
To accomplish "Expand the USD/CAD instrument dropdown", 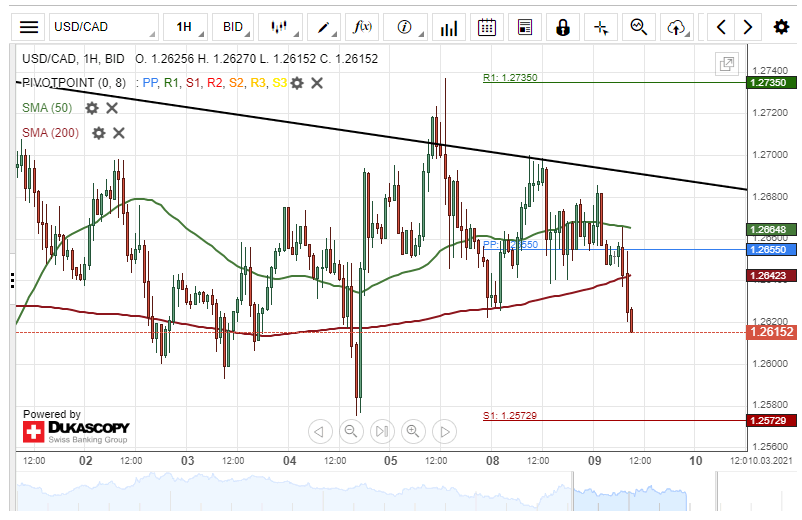I will pyautogui.click(x=103, y=27).
